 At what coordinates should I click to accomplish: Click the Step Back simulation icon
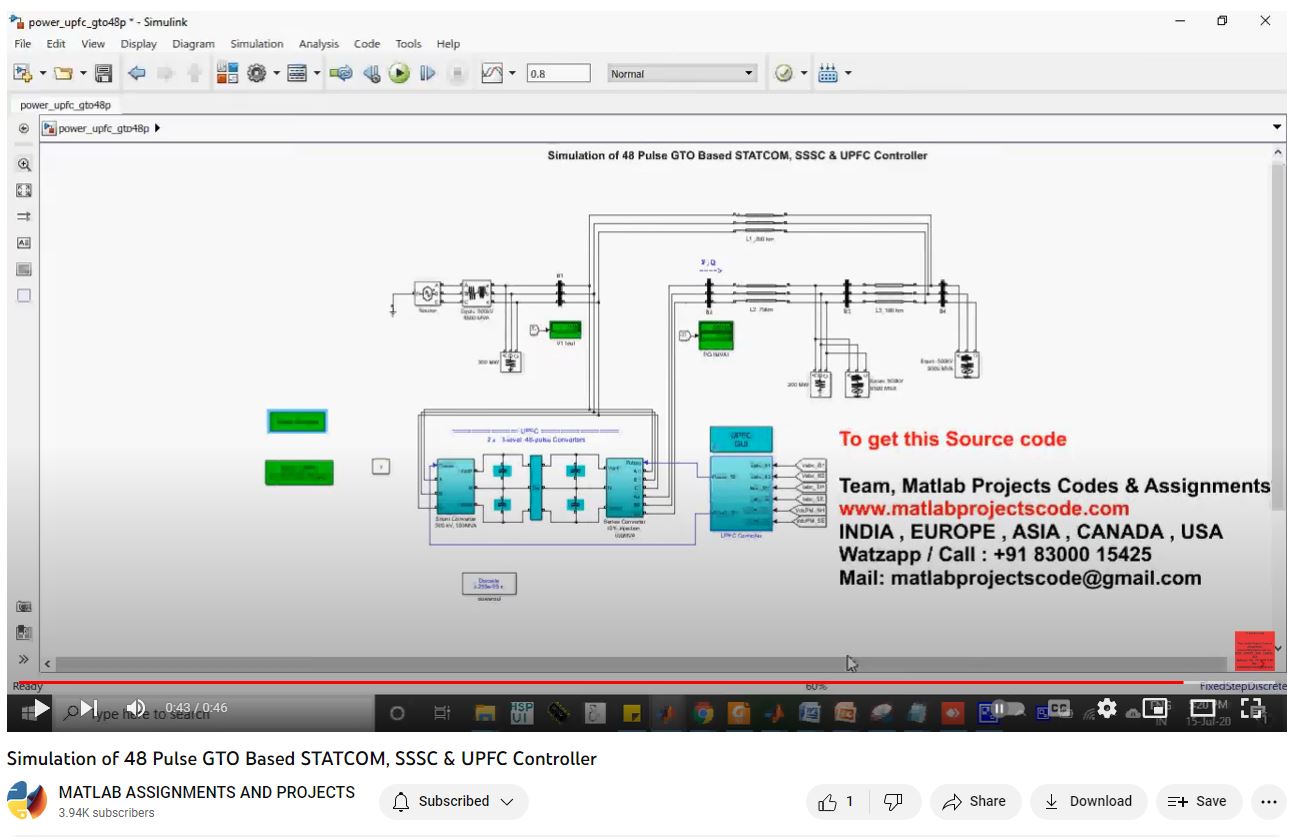point(371,73)
